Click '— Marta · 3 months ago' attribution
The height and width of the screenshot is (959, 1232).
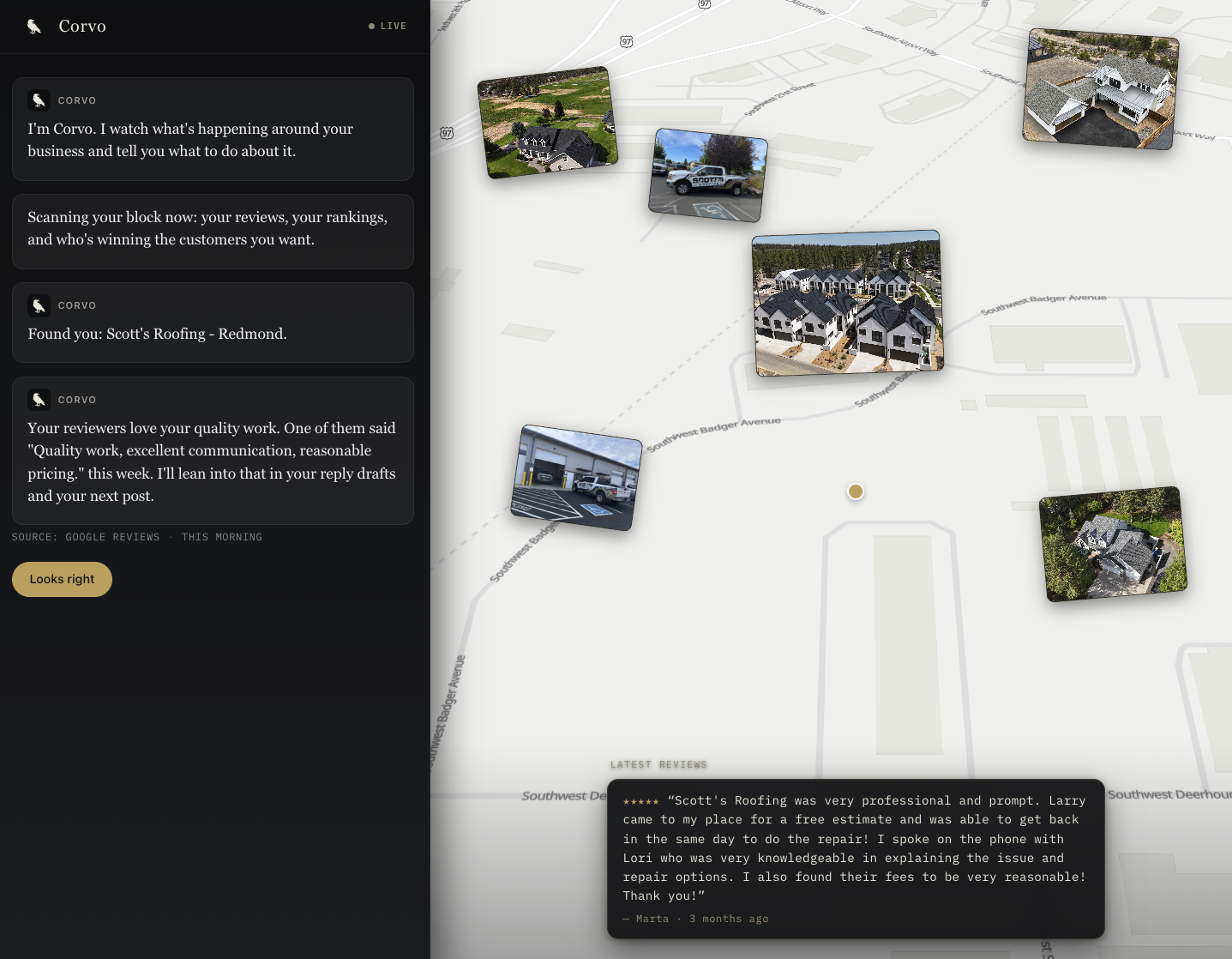[695, 919]
